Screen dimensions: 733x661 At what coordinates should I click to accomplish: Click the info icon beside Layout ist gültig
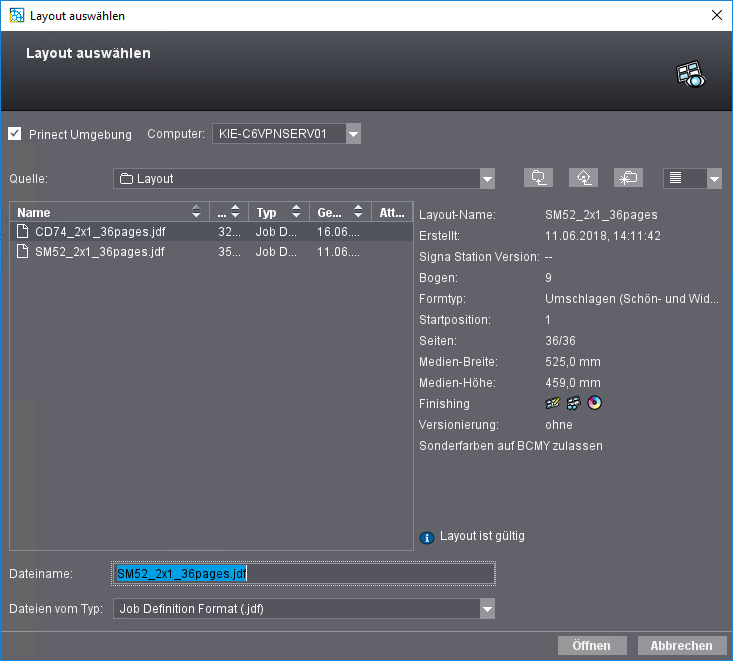point(426,538)
